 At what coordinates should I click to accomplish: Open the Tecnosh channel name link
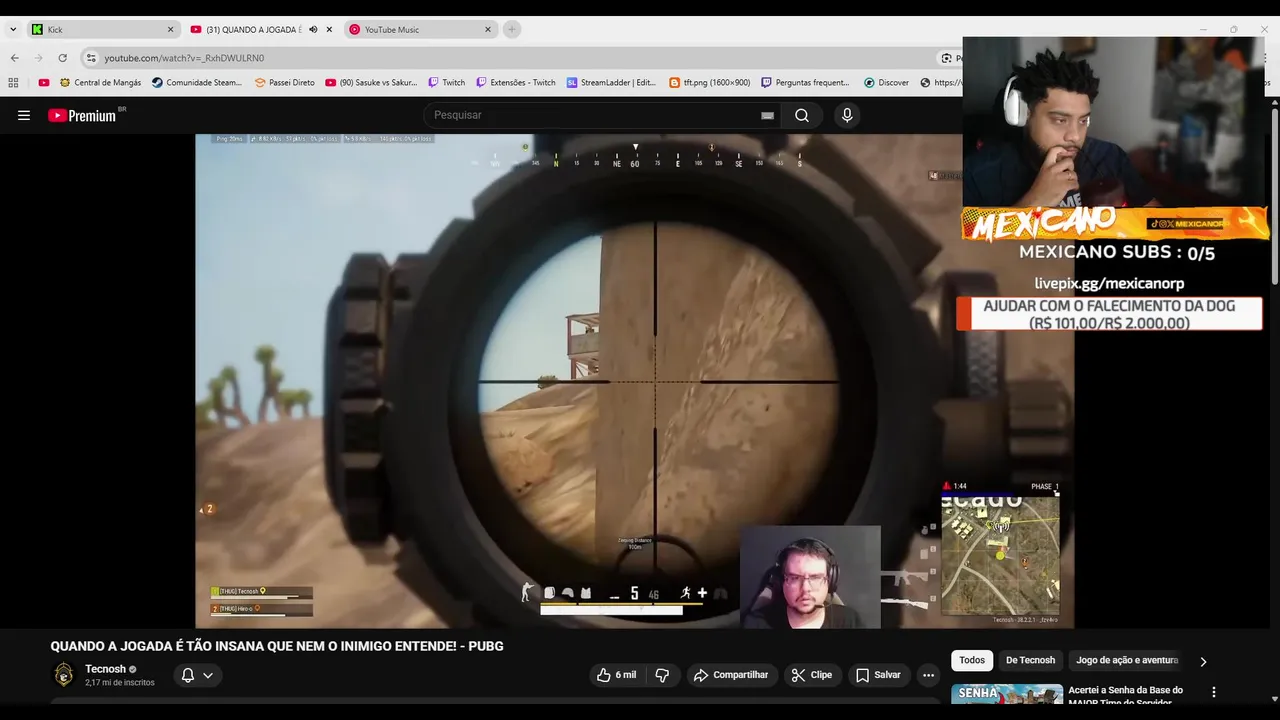coord(105,669)
